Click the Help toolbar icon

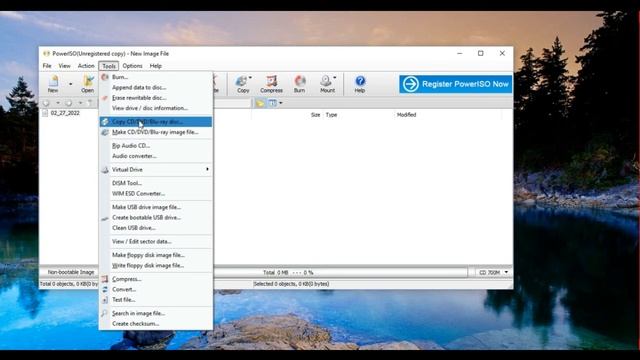[360, 84]
